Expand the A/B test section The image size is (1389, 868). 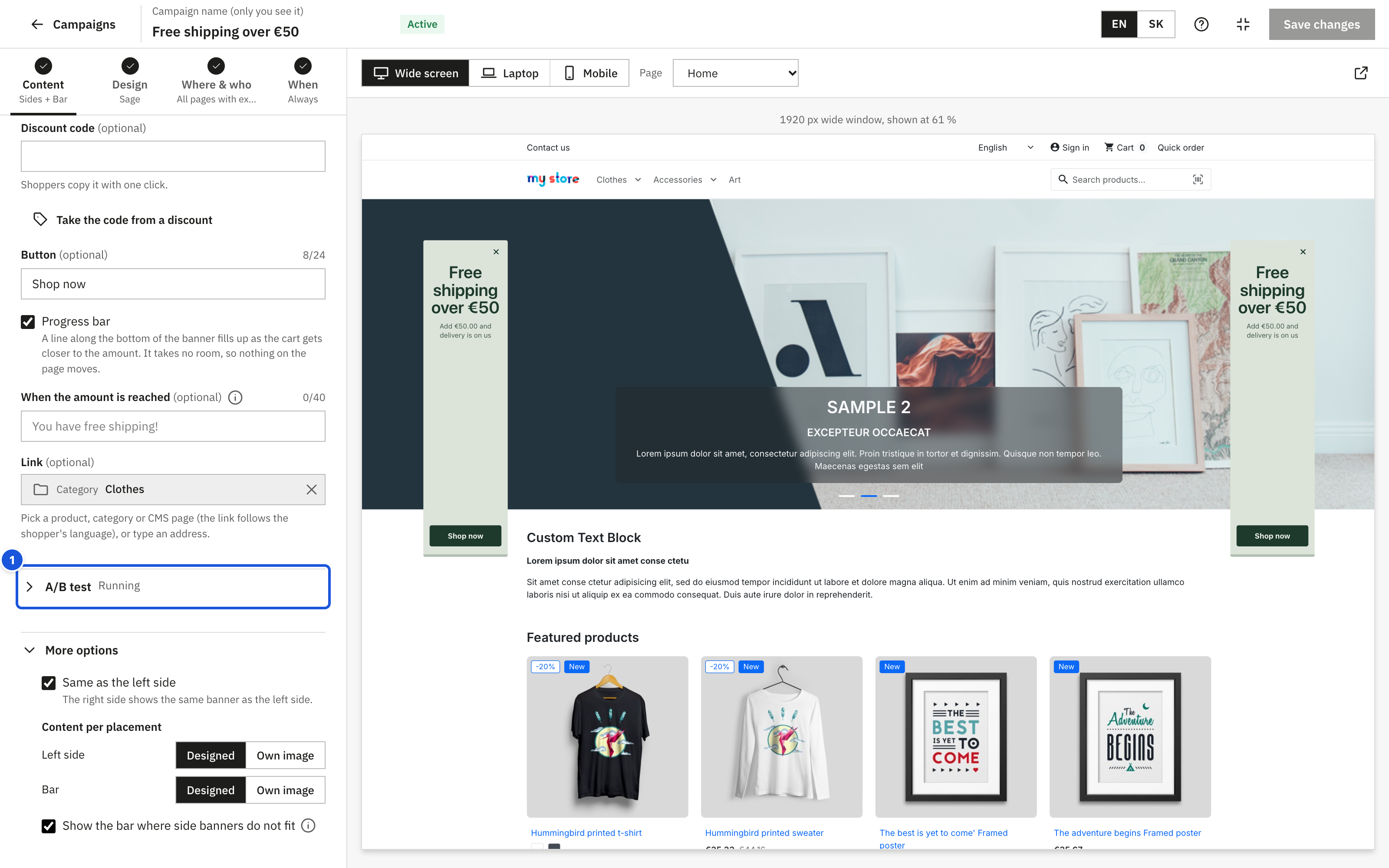(173, 587)
